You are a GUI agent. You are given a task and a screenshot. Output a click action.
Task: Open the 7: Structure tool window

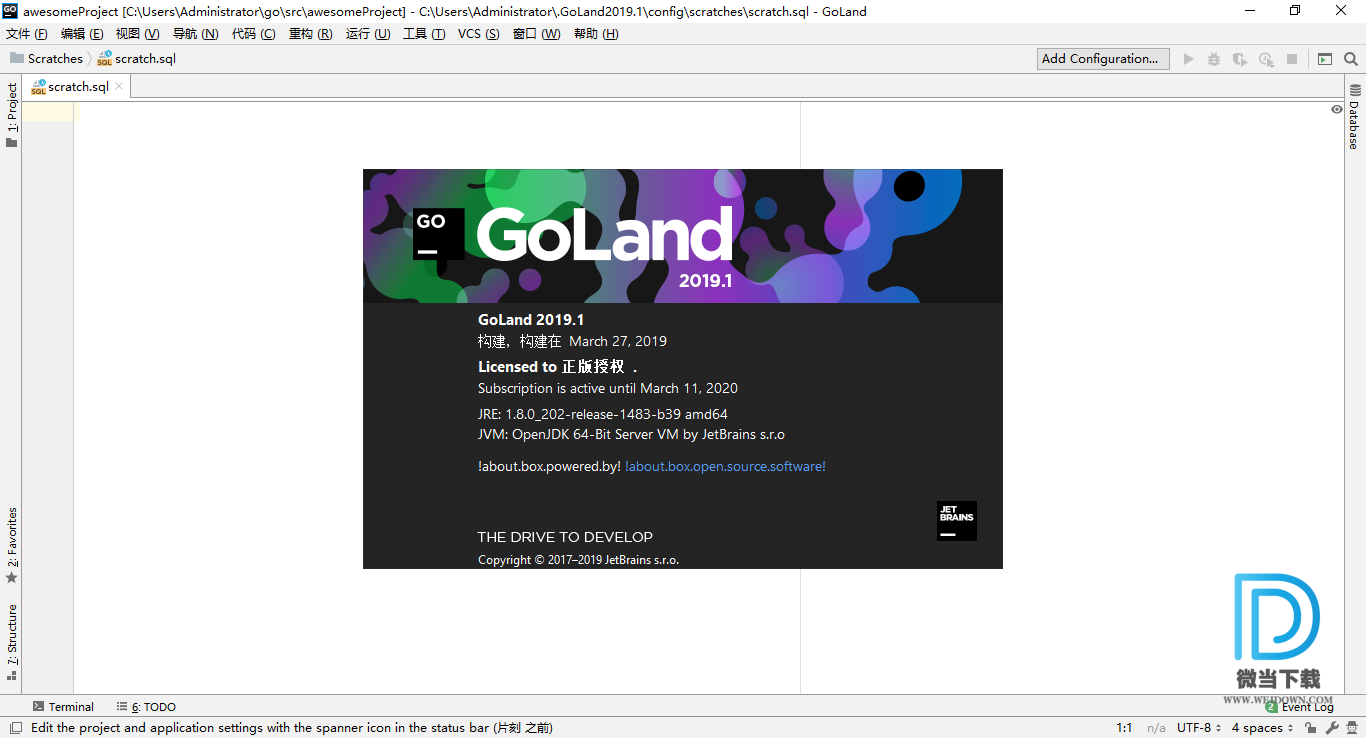pyautogui.click(x=12, y=642)
